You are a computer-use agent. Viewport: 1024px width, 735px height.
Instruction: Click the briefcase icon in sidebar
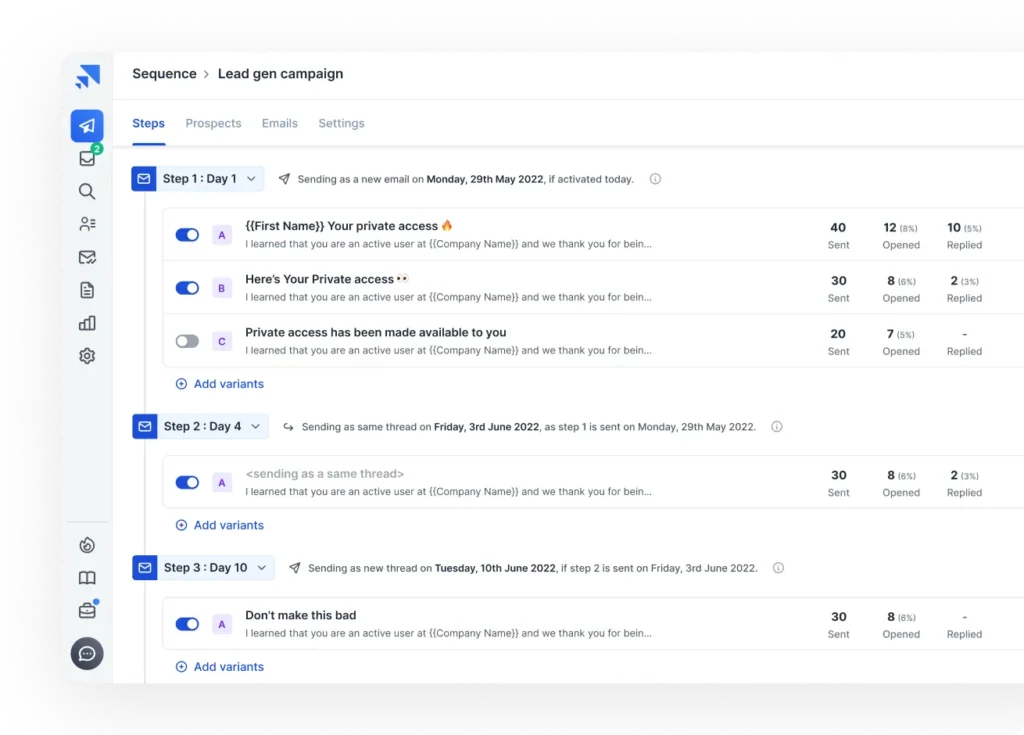tap(87, 610)
